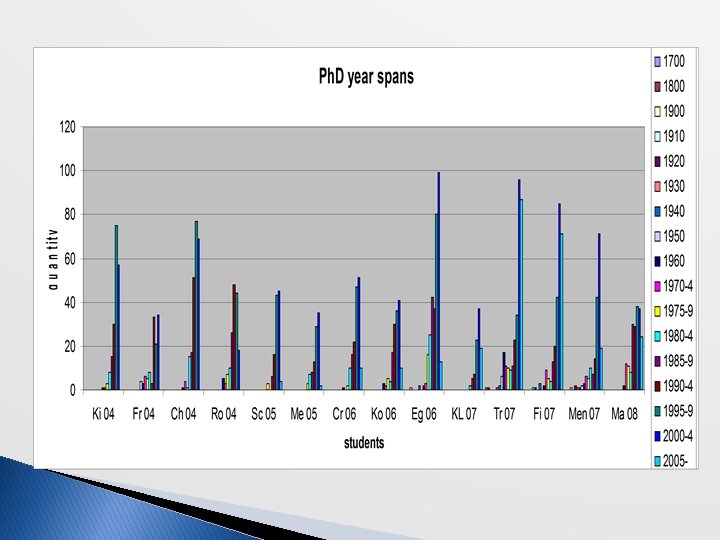Viewport: 720px width, 540px height.
Task: Click the 'Me 05' axis label
Action: click(304, 414)
